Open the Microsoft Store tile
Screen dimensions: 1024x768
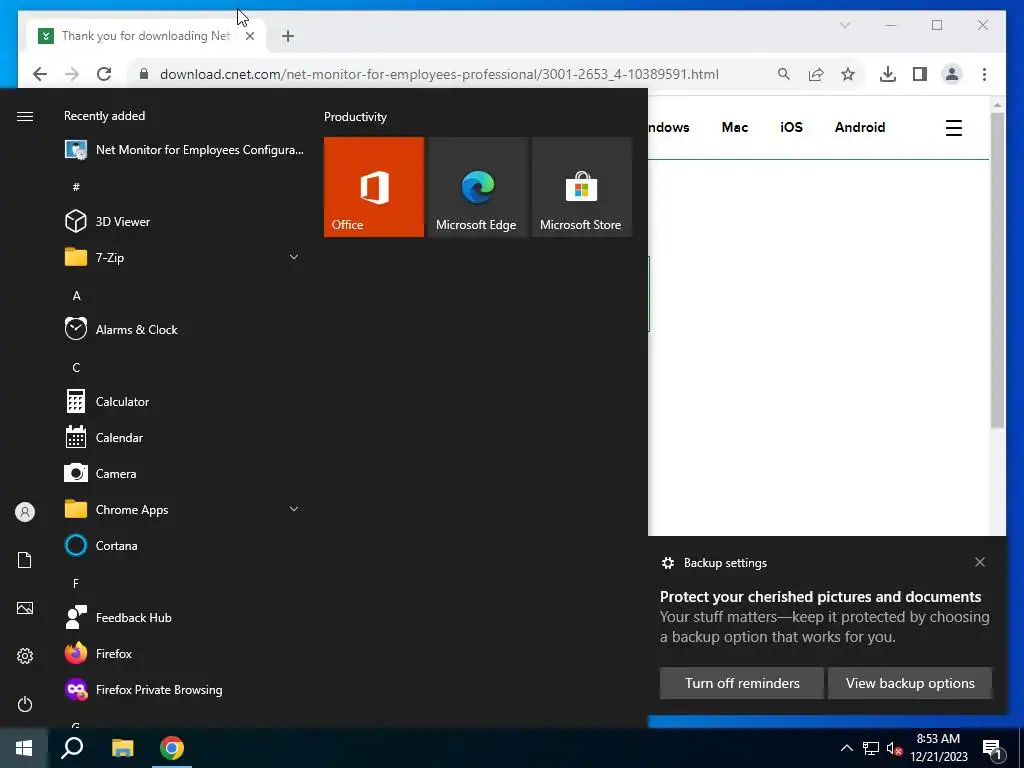[x=582, y=187]
